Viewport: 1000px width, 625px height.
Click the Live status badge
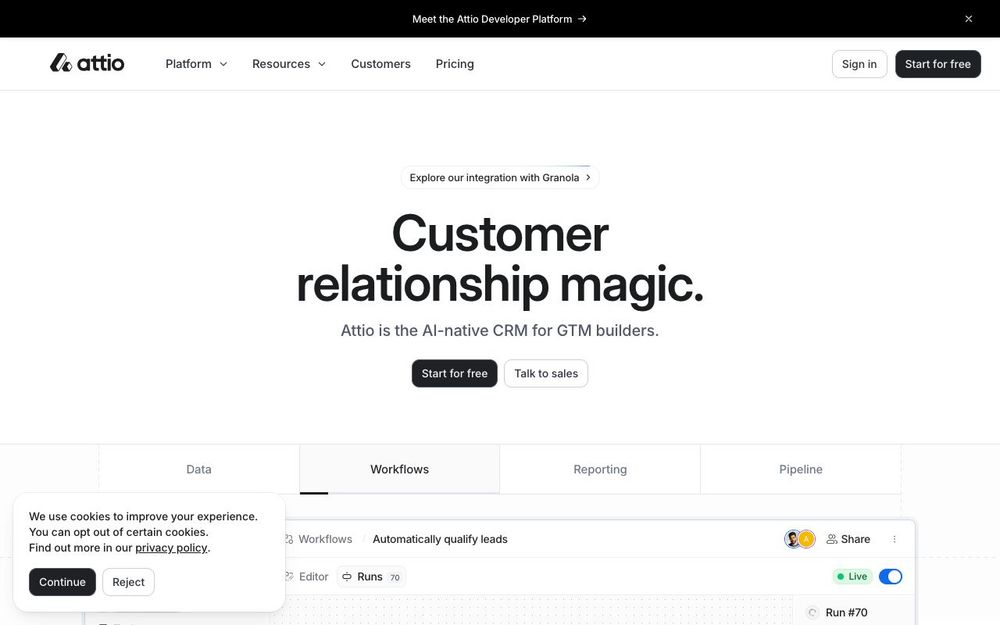click(852, 577)
